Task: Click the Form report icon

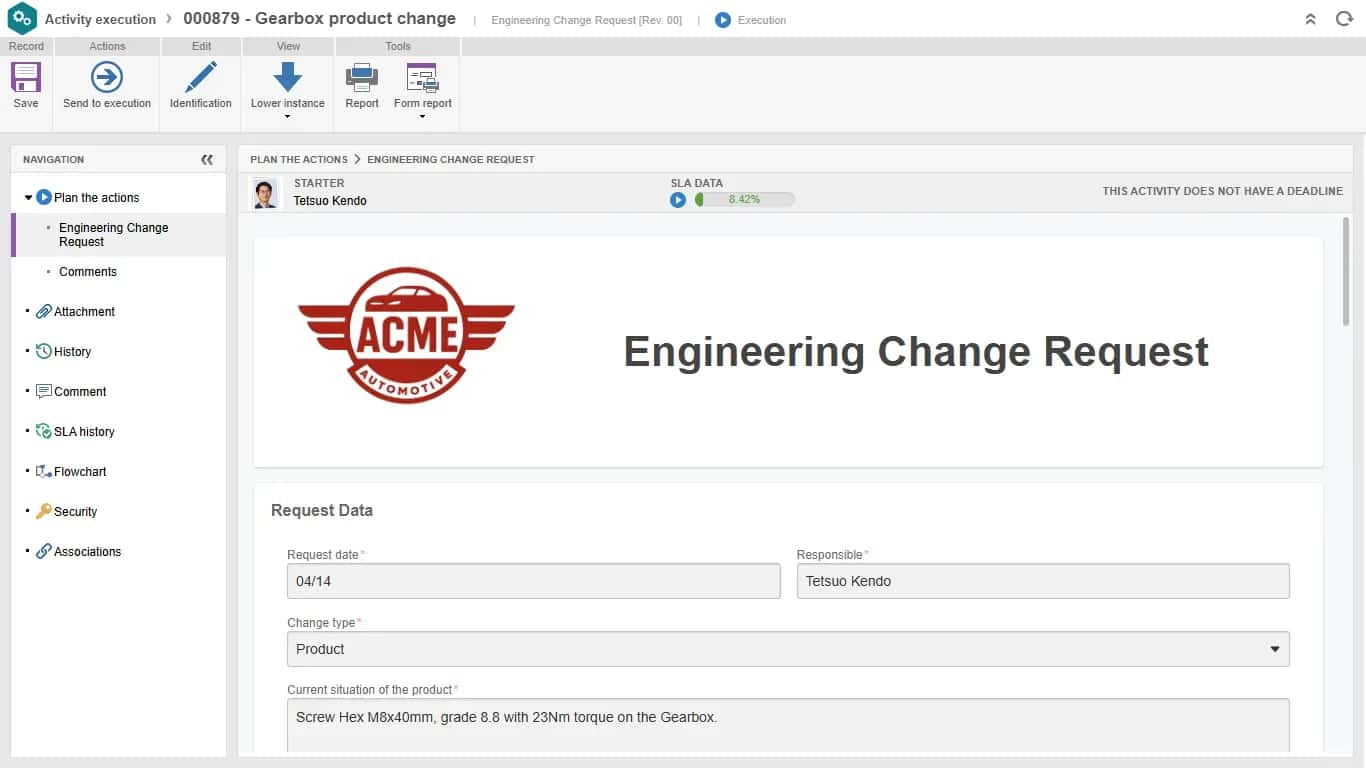Action: point(422,77)
